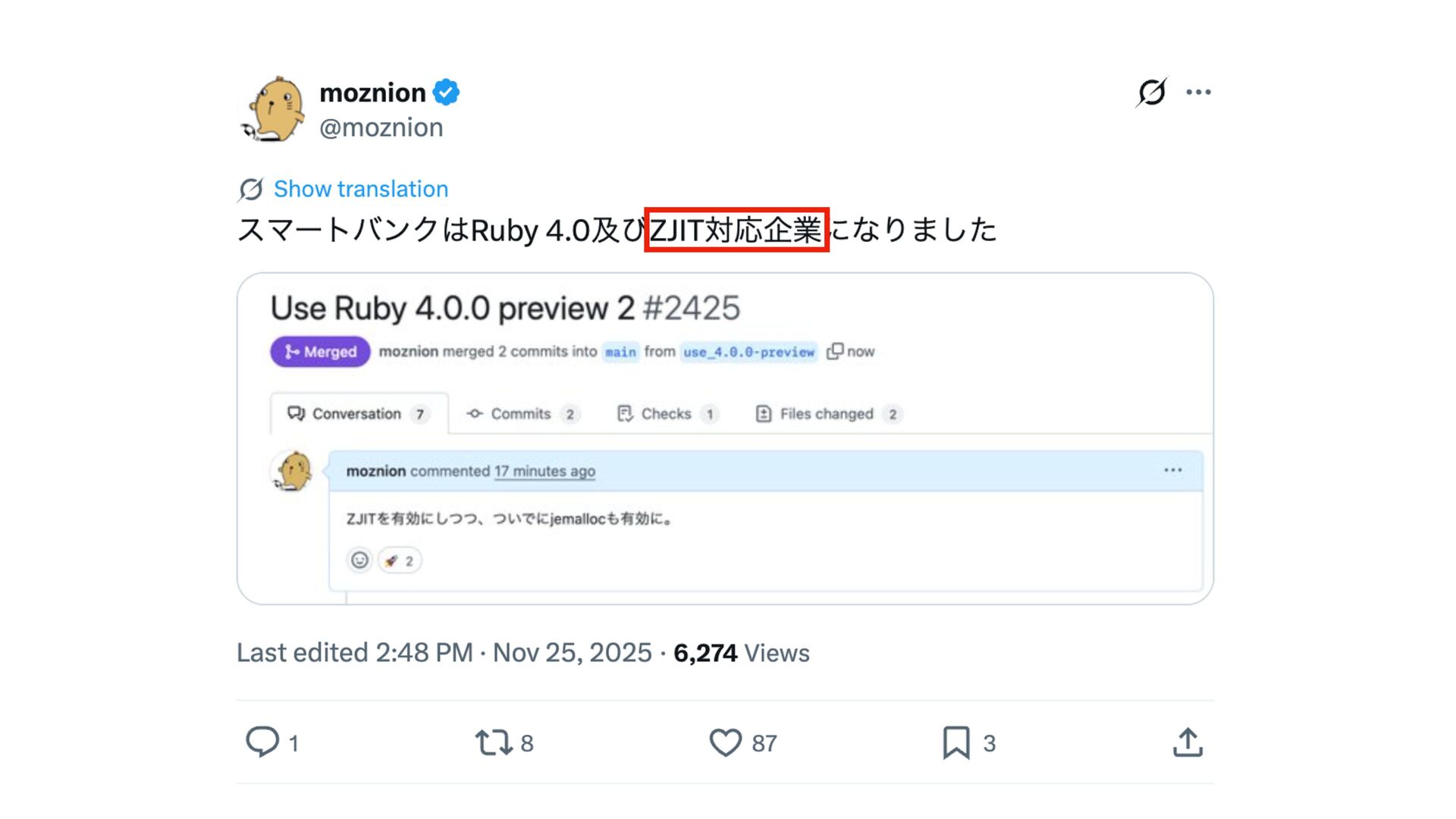Screen dimensions: 1456x819
Task: Copy branch name icon beside use_4.0.0-preview
Action: tap(835, 352)
